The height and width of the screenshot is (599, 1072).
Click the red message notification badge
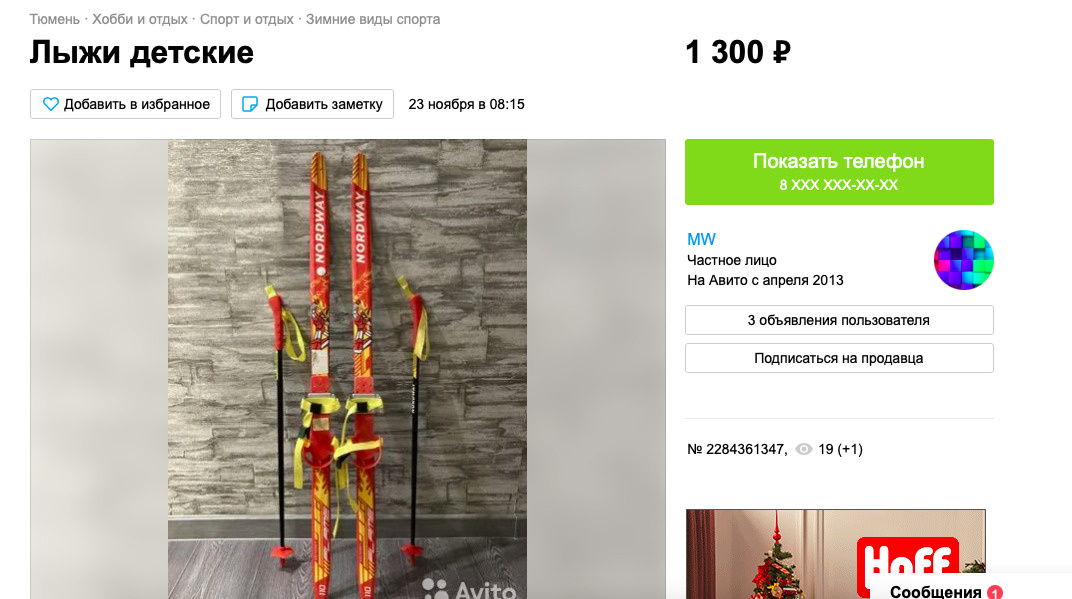[995, 592]
